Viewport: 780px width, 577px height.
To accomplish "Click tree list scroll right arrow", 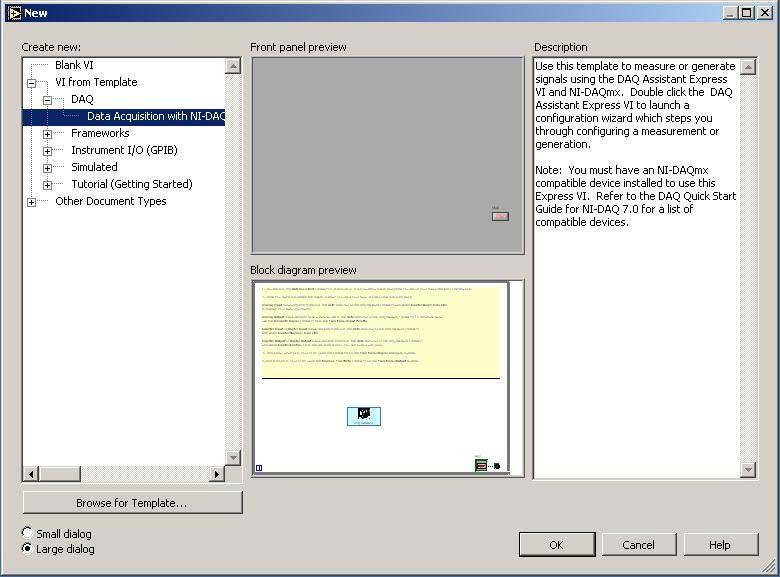I will 216,474.
